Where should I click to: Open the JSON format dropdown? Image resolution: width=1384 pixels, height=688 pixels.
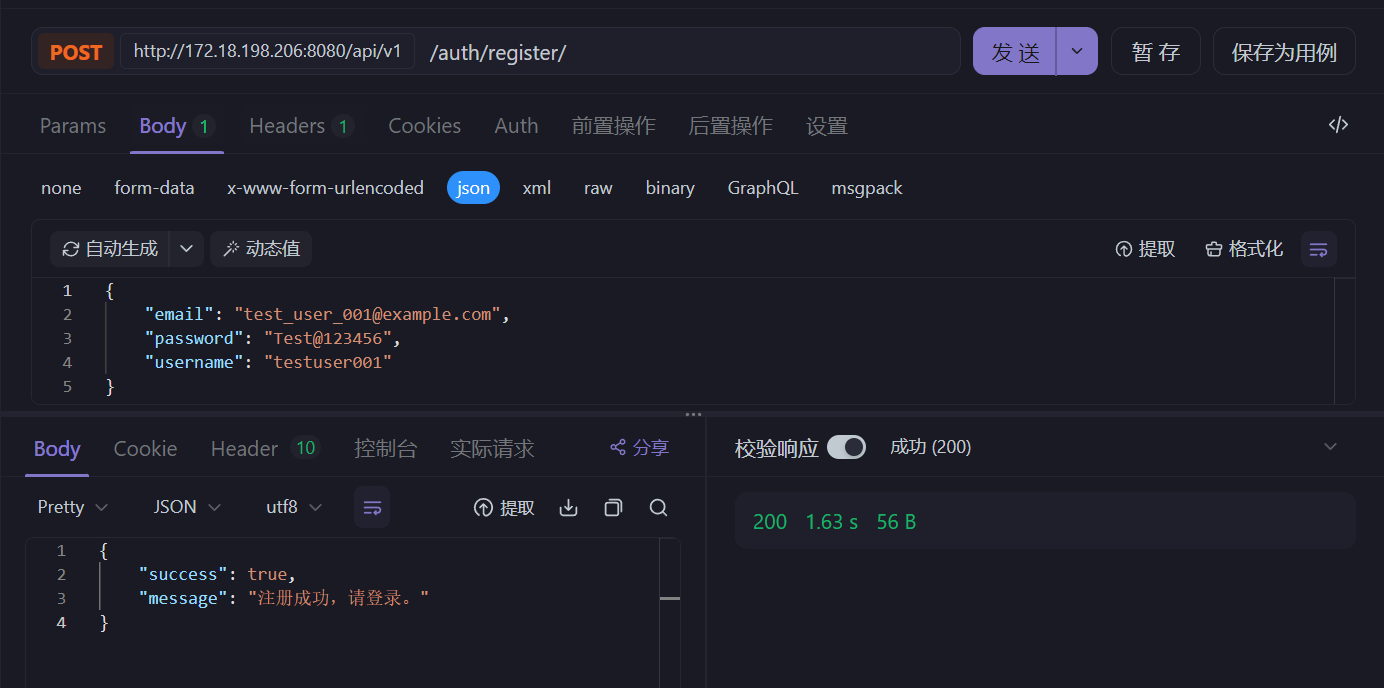[187, 507]
